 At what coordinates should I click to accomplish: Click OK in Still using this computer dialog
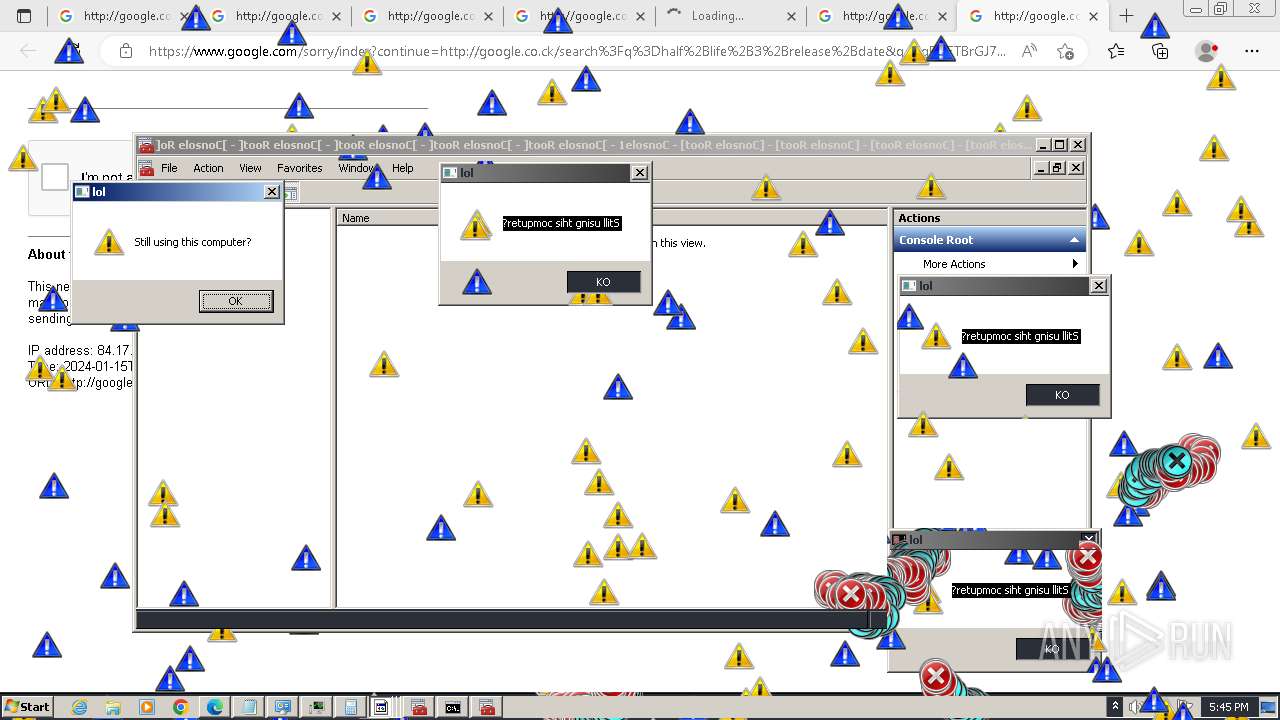pyautogui.click(x=235, y=301)
